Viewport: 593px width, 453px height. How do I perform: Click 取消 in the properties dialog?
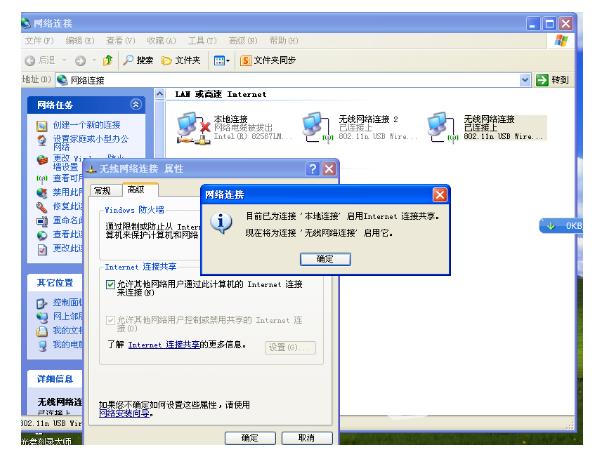pyautogui.click(x=307, y=438)
